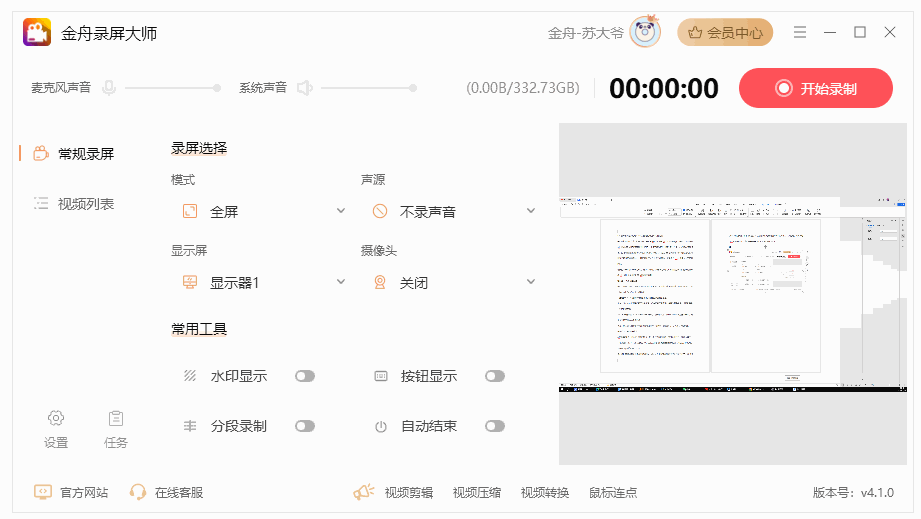Click the monitor icon beside 官方网站

pyautogui.click(x=43, y=492)
